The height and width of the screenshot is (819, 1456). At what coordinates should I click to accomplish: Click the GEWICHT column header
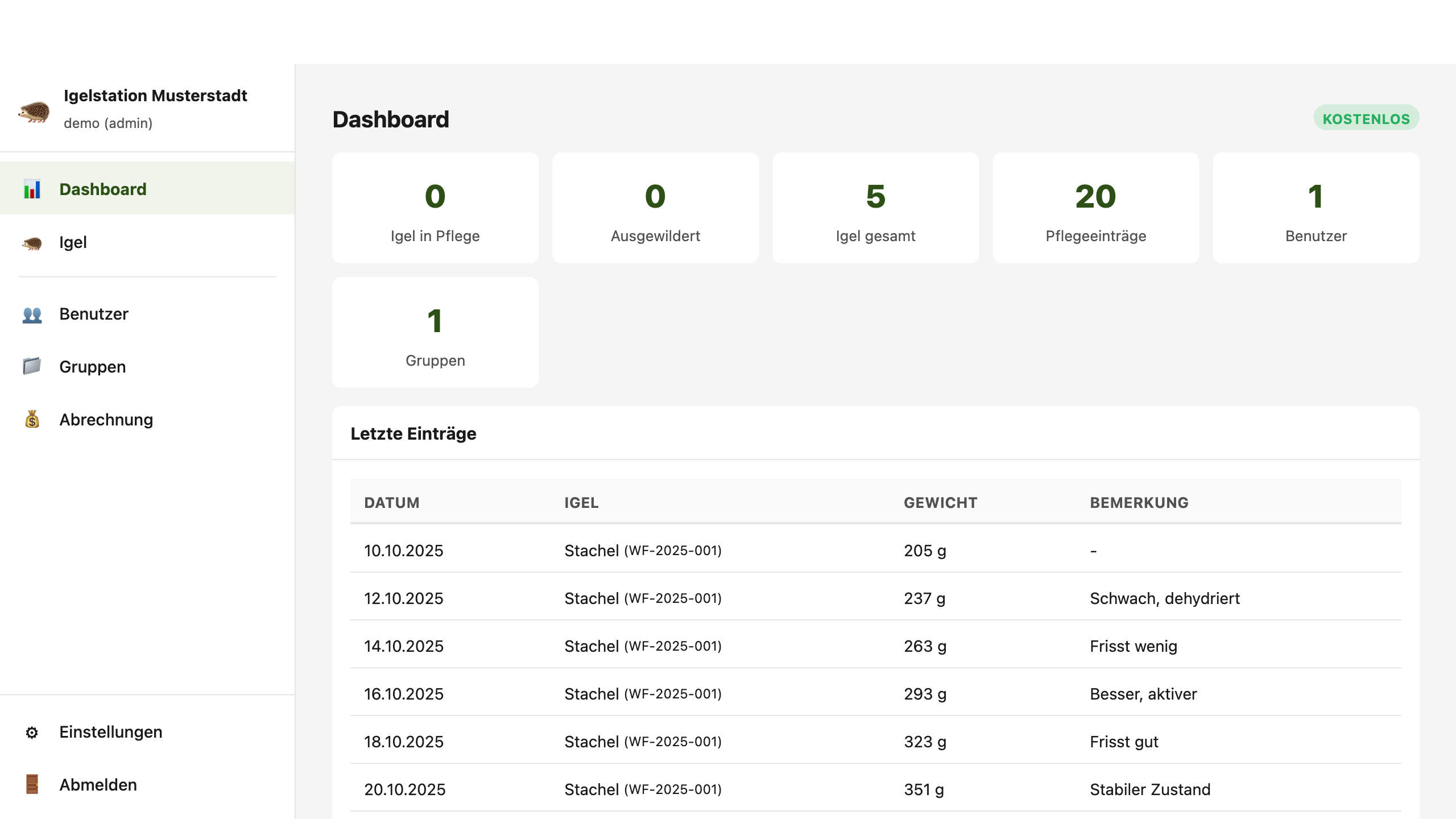point(940,503)
